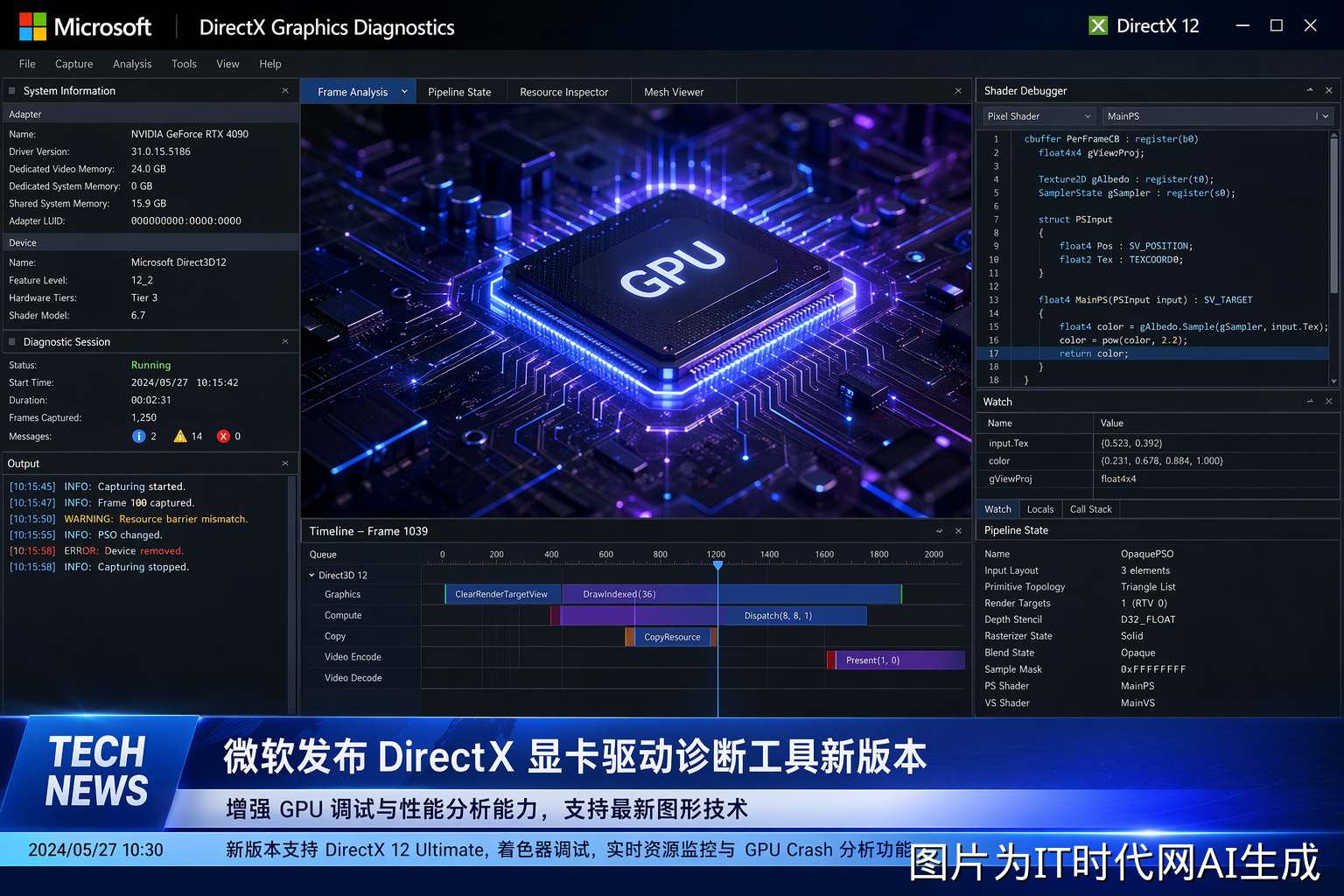
Task: Click line 15 of the shader code
Action: 1152,326
